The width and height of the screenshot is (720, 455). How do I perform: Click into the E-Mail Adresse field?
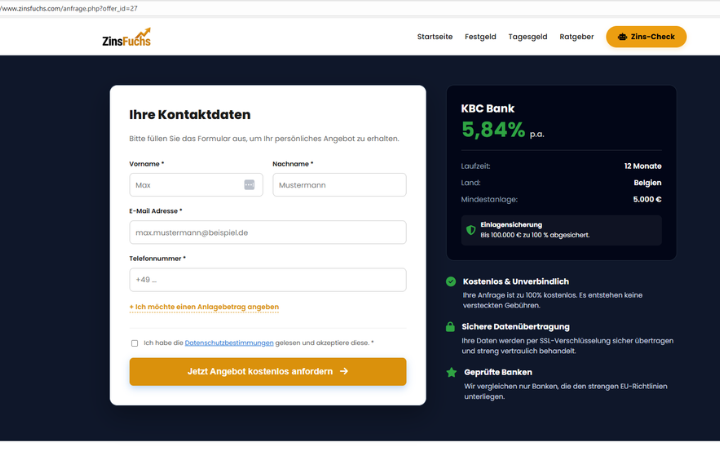point(267,232)
